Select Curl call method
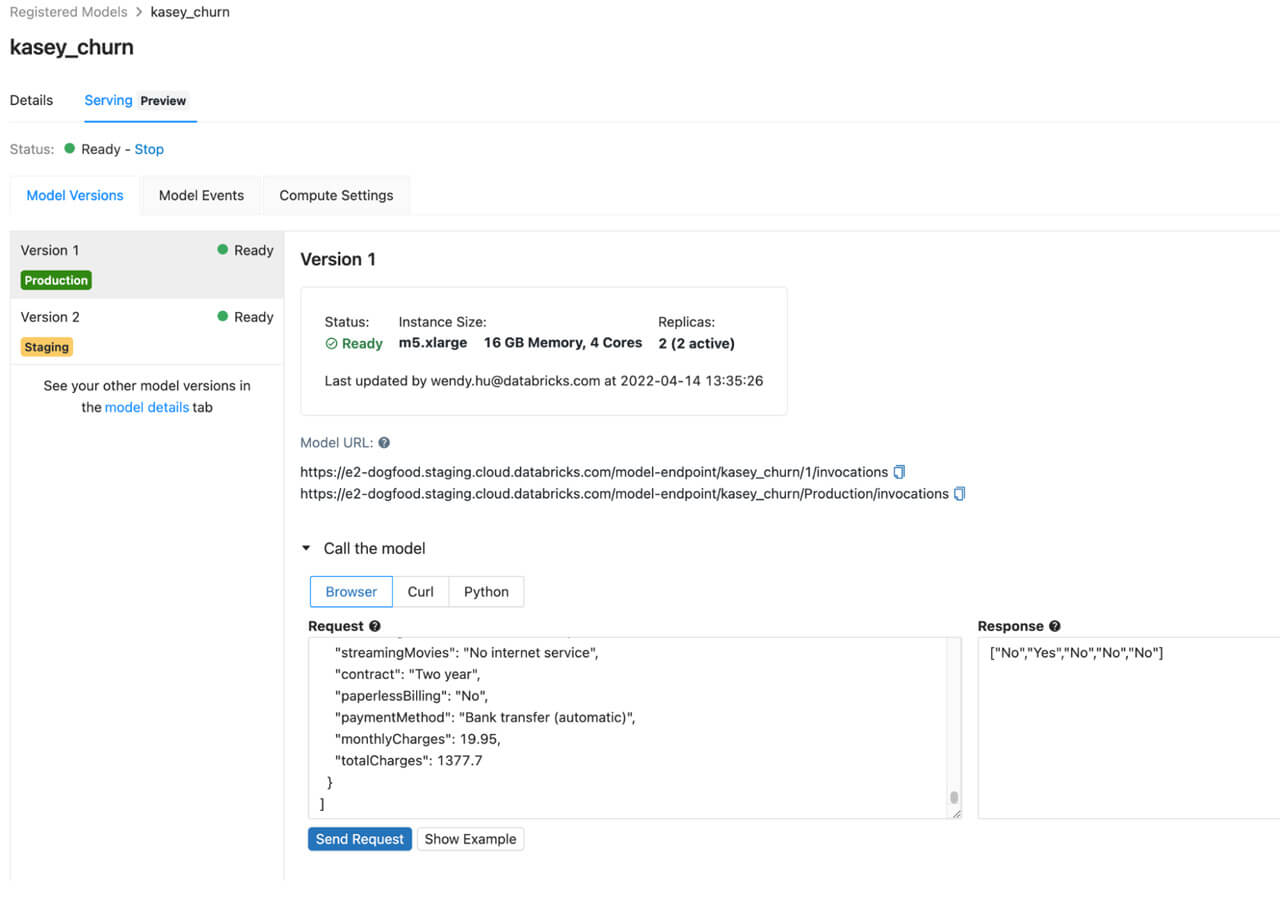Image resolution: width=1280 pixels, height=900 pixels. coord(420,592)
